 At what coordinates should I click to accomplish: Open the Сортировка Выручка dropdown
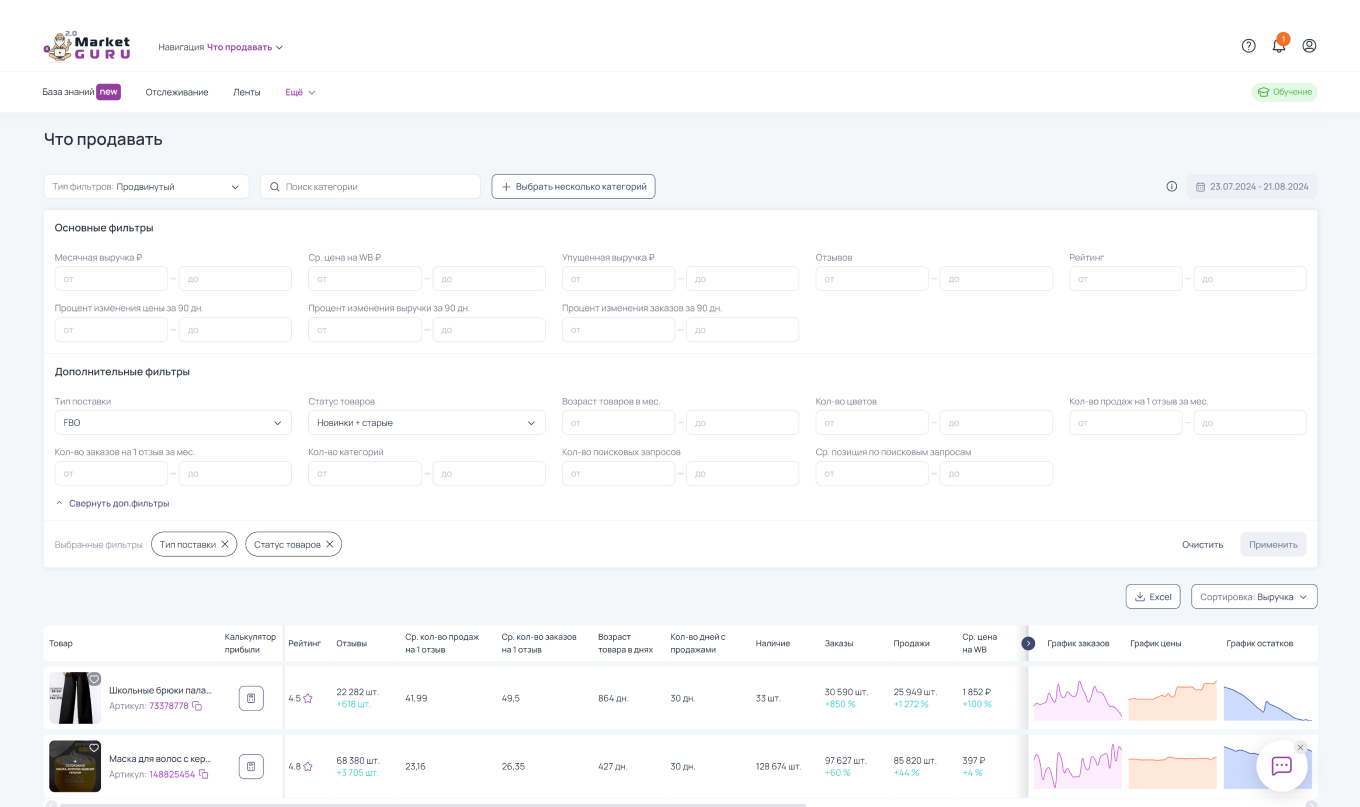pyautogui.click(x=1254, y=597)
